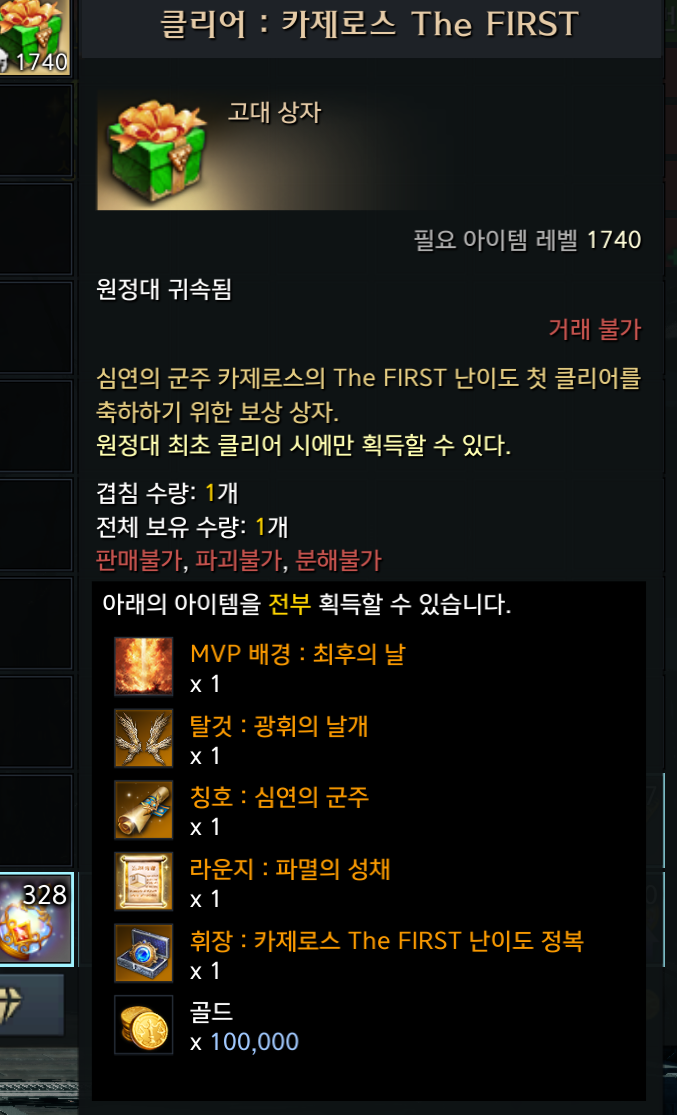Image resolution: width=677 pixels, height=1115 pixels.
Task: Click the diamond icon button at bottom left
Action: pos(31,1005)
